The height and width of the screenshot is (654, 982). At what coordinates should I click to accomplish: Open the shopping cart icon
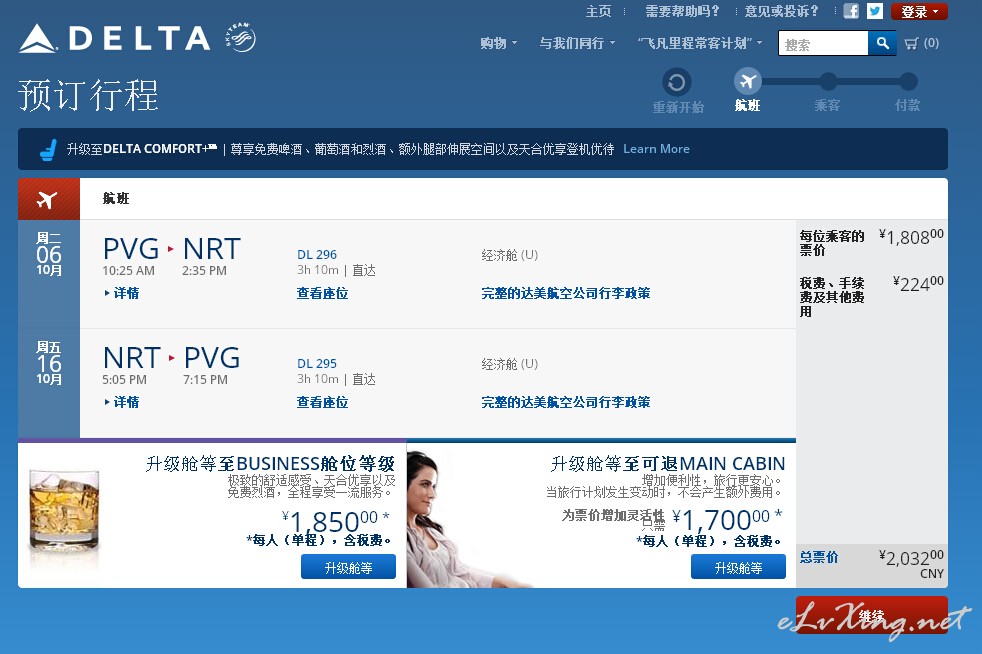pyautogui.click(x=911, y=43)
